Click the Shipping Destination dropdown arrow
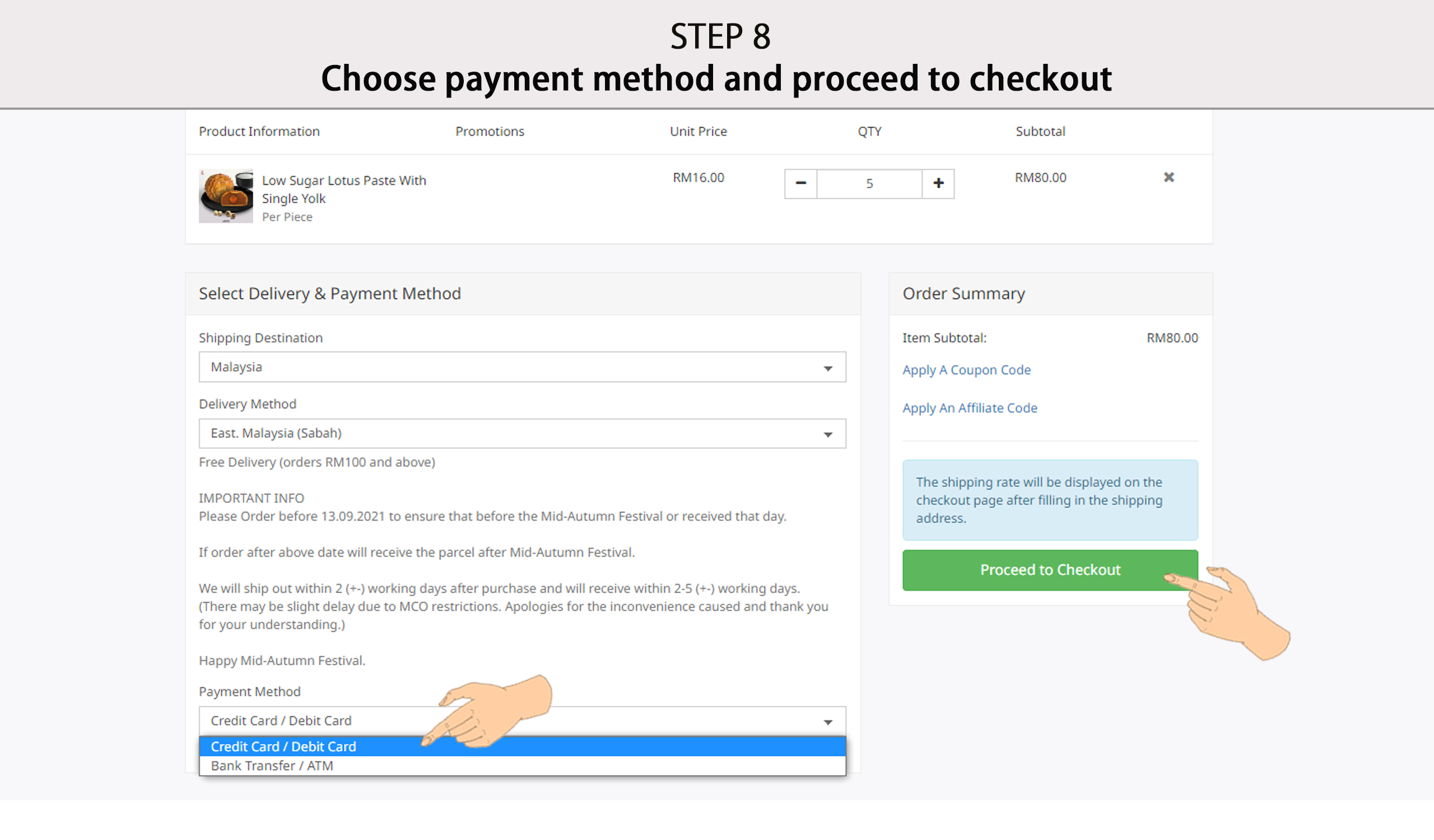The width and height of the screenshot is (1434, 840). (828, 368)
